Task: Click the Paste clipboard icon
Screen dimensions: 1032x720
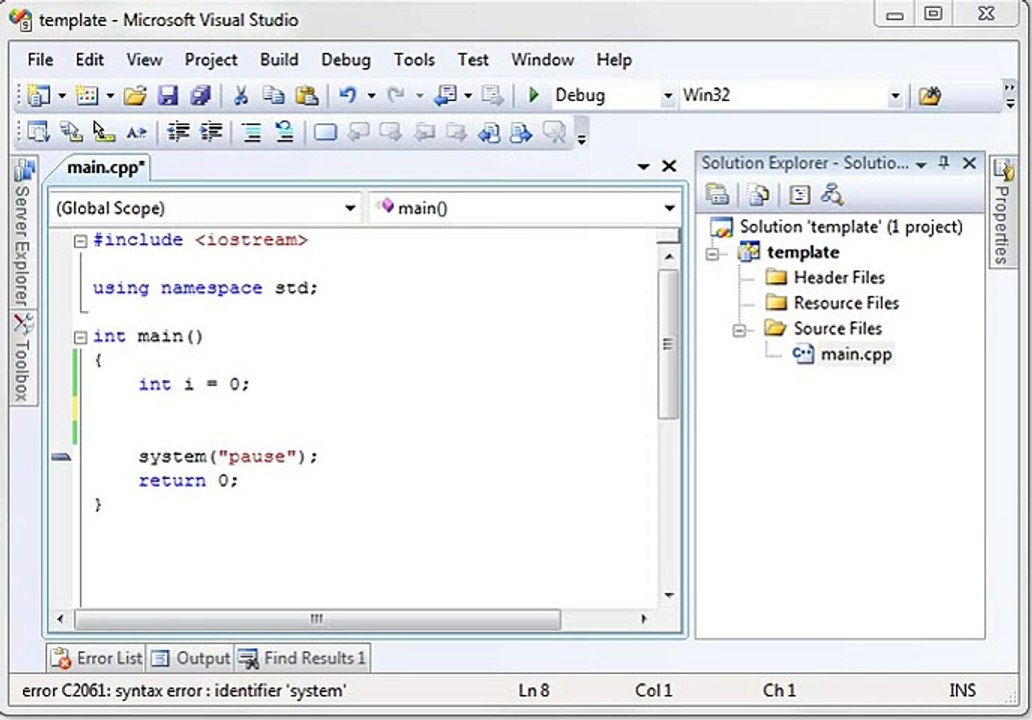Action: (x=306, y=96)
